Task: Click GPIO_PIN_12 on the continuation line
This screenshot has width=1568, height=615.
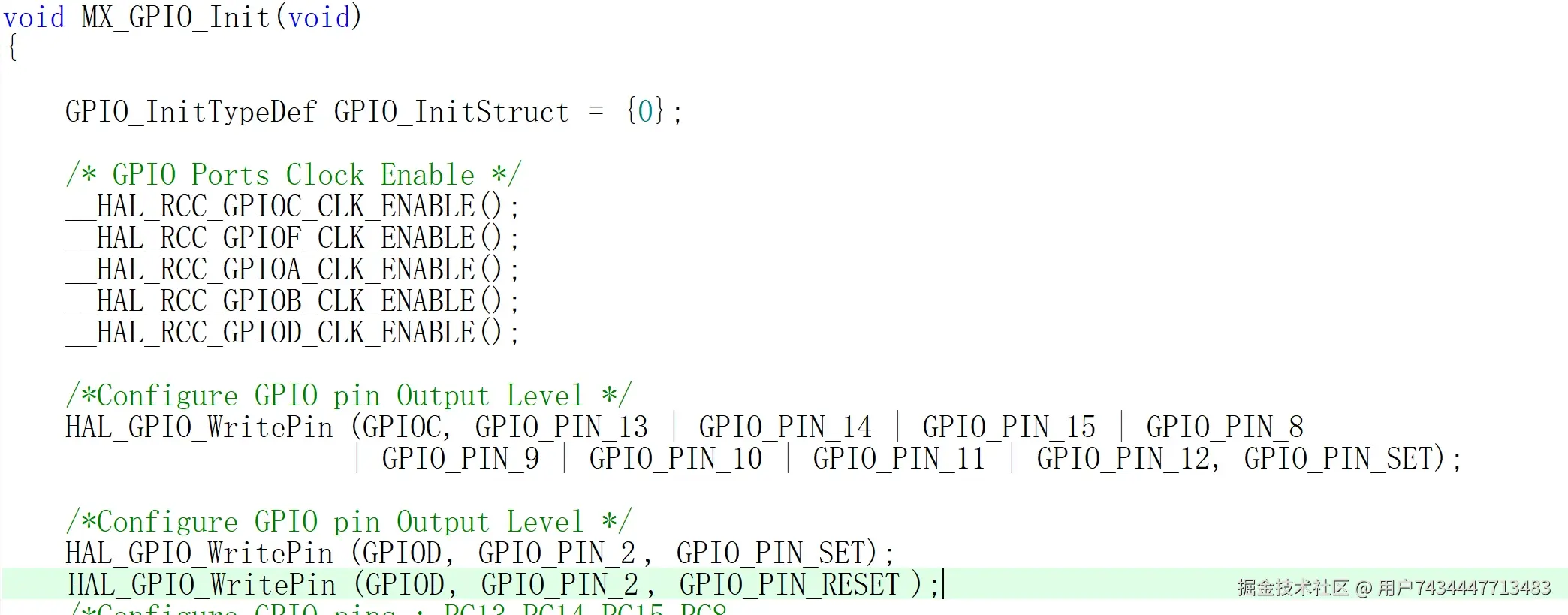Action: point(1123,459)
